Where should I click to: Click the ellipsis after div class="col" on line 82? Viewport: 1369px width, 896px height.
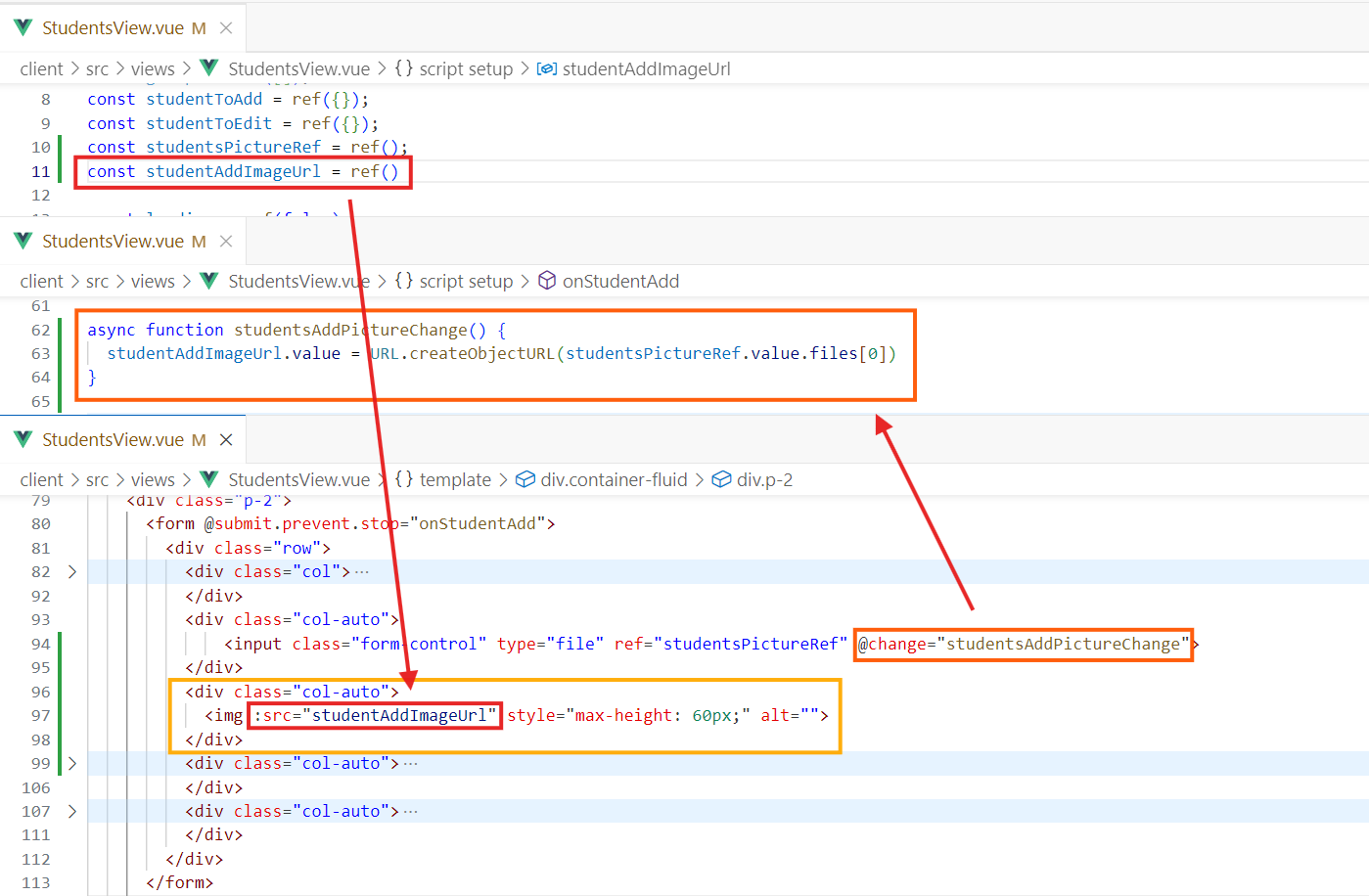(362, 571)
